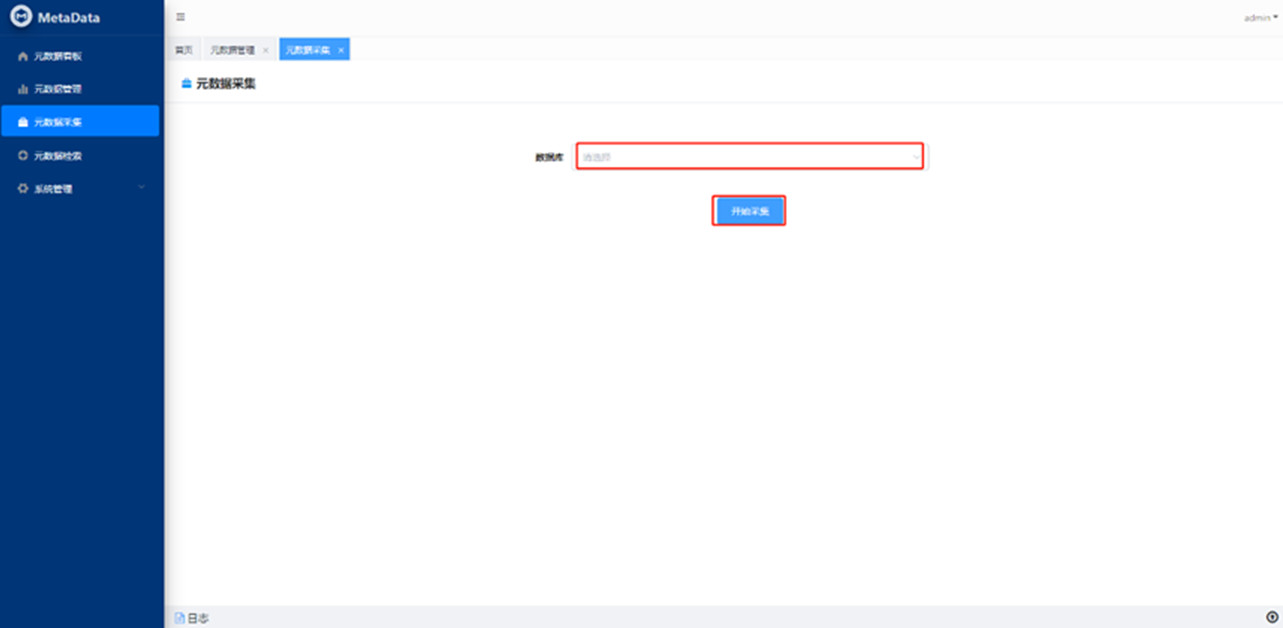This screenshot has height=628, width=1283.
Task: Click the bar chart icon for 元数据管理
Action: tap(23, 89)
